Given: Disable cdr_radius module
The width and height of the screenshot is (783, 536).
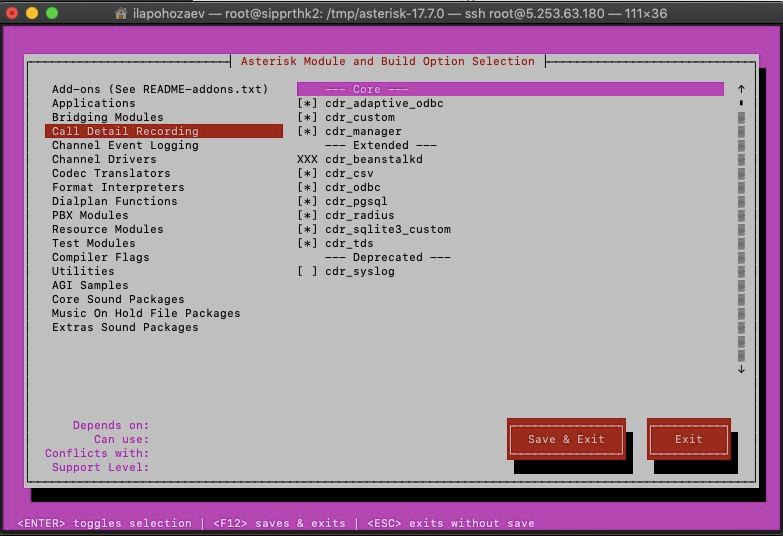Looking at the screenshot, I should pyautogui.click(x=307, y=215).
